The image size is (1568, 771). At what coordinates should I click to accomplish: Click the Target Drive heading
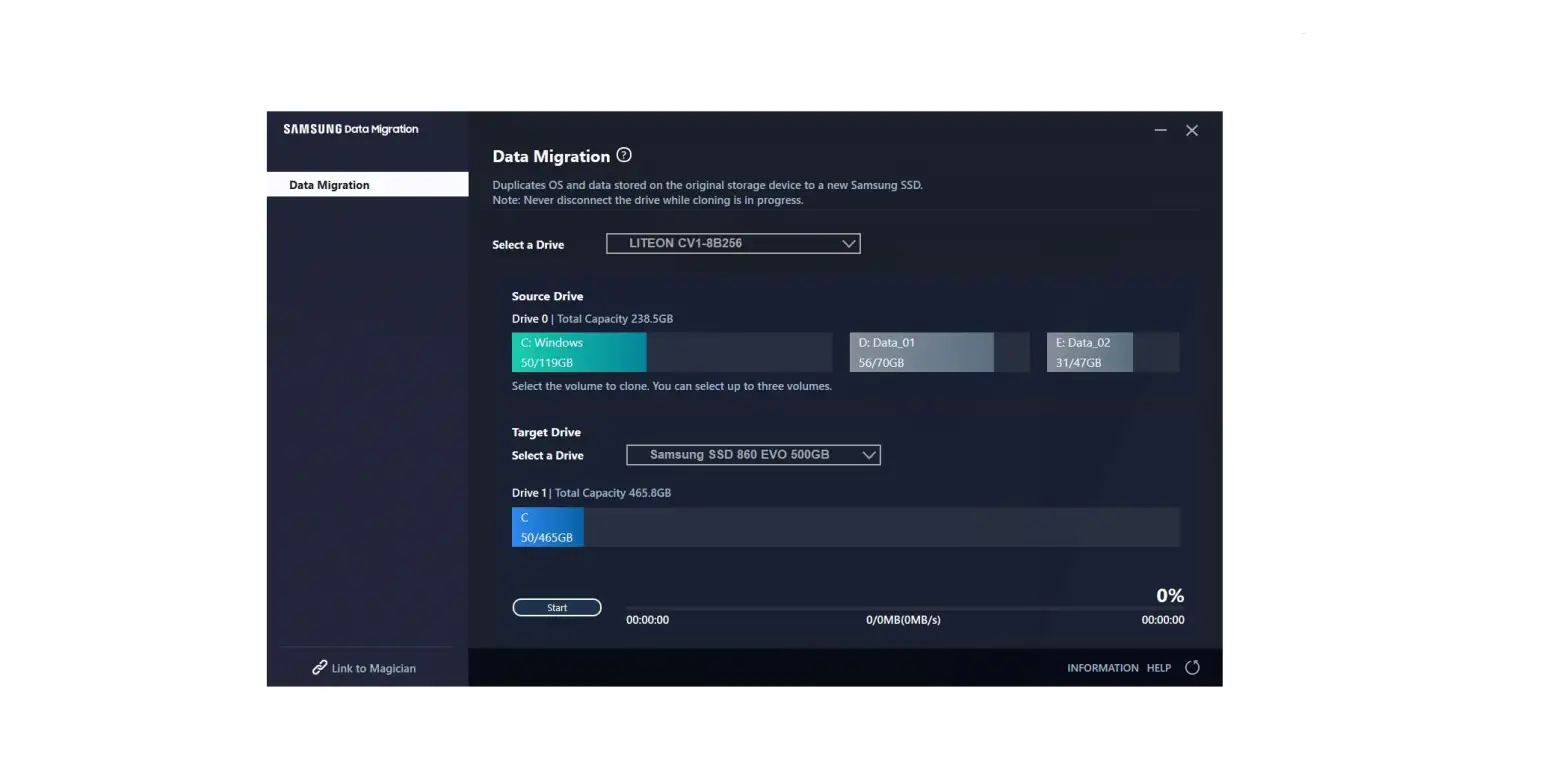pyautogui.click(x=546, y=432)
